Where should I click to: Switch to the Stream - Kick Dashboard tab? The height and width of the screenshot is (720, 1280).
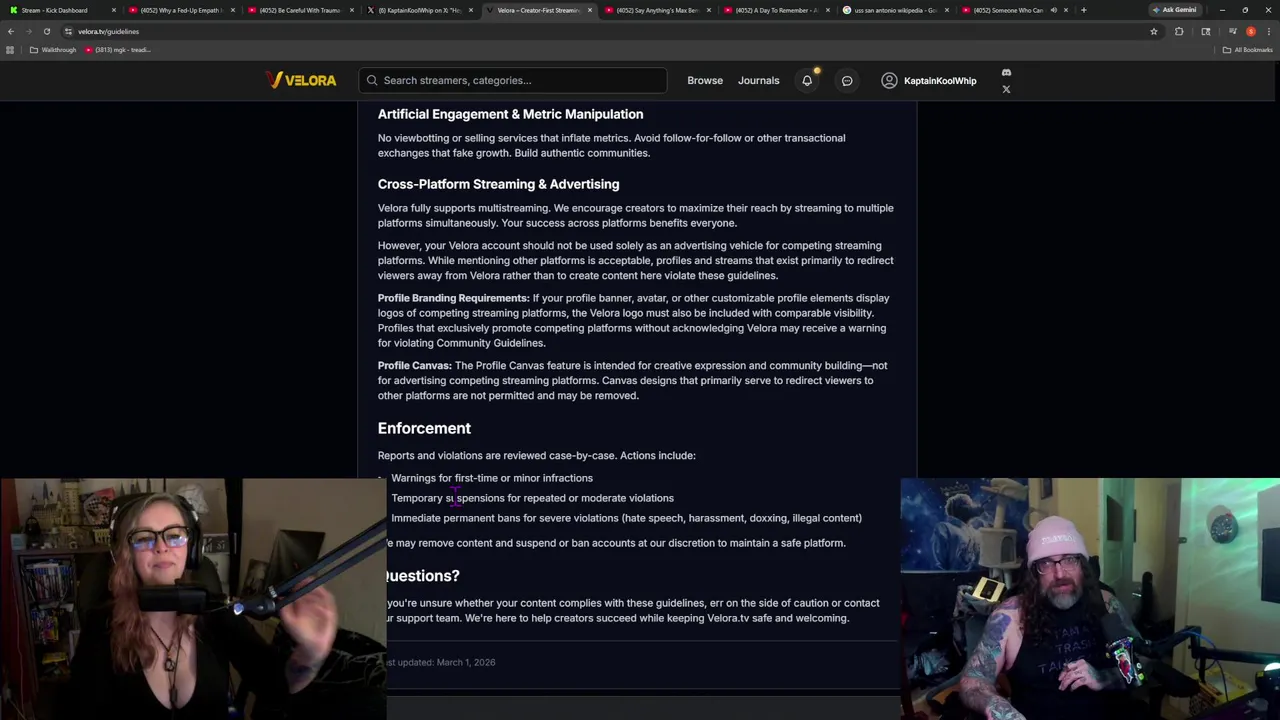(62, 10)
